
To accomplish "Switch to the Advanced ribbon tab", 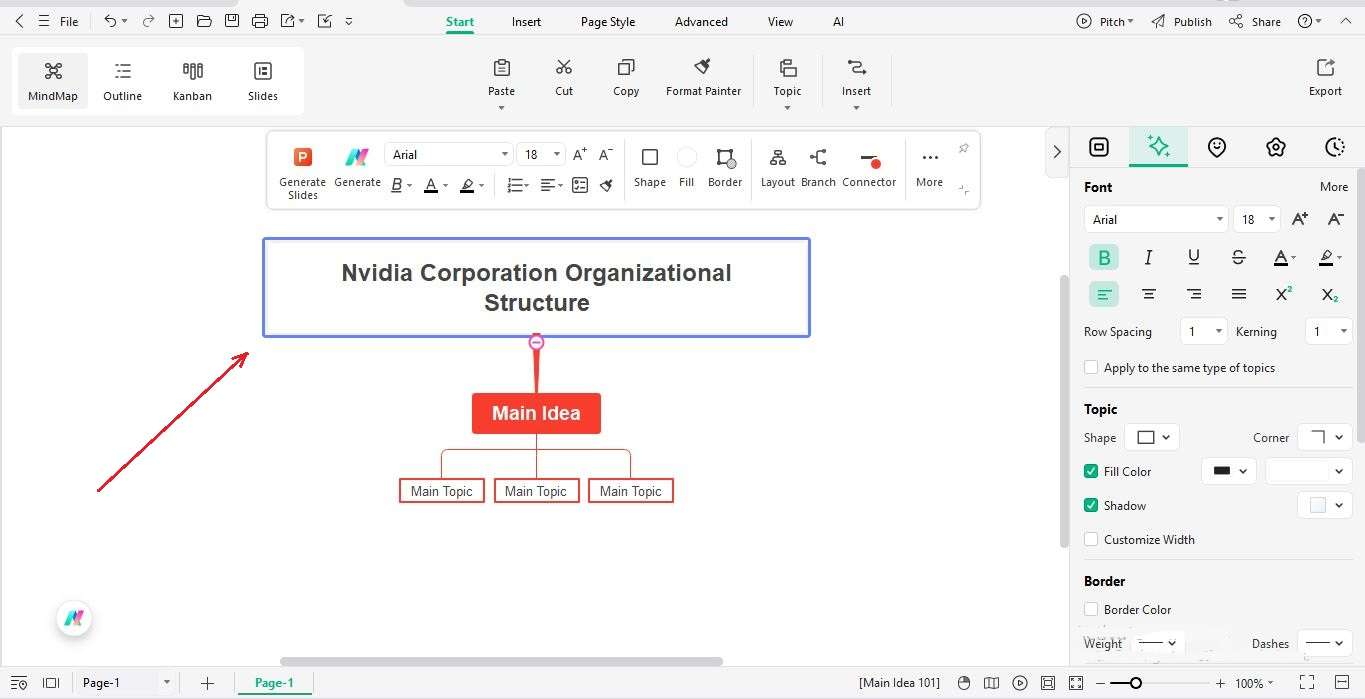I will tap(700, 21).
